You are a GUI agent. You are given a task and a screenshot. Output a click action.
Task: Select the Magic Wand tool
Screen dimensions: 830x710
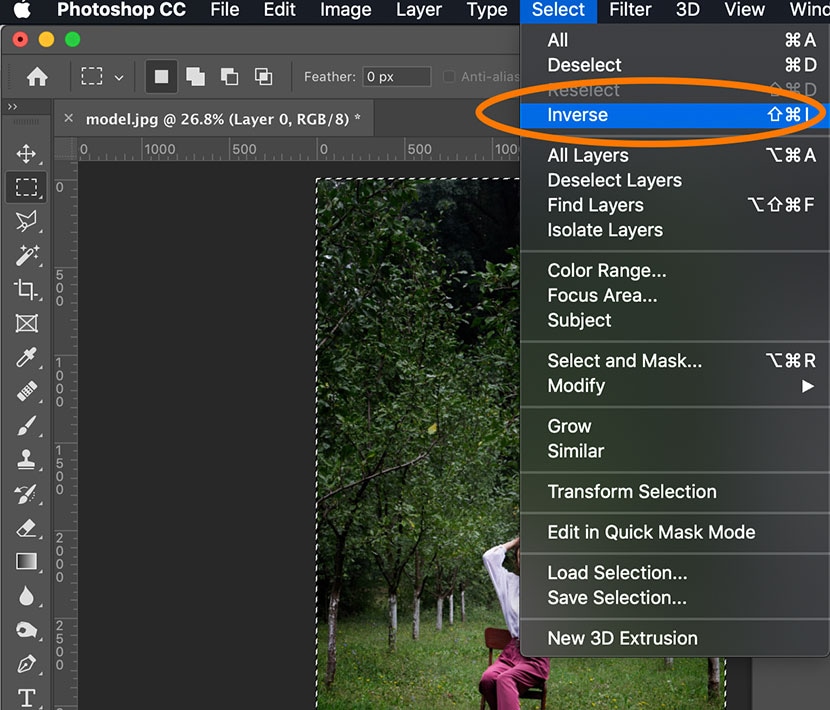[x=26, y=255]
